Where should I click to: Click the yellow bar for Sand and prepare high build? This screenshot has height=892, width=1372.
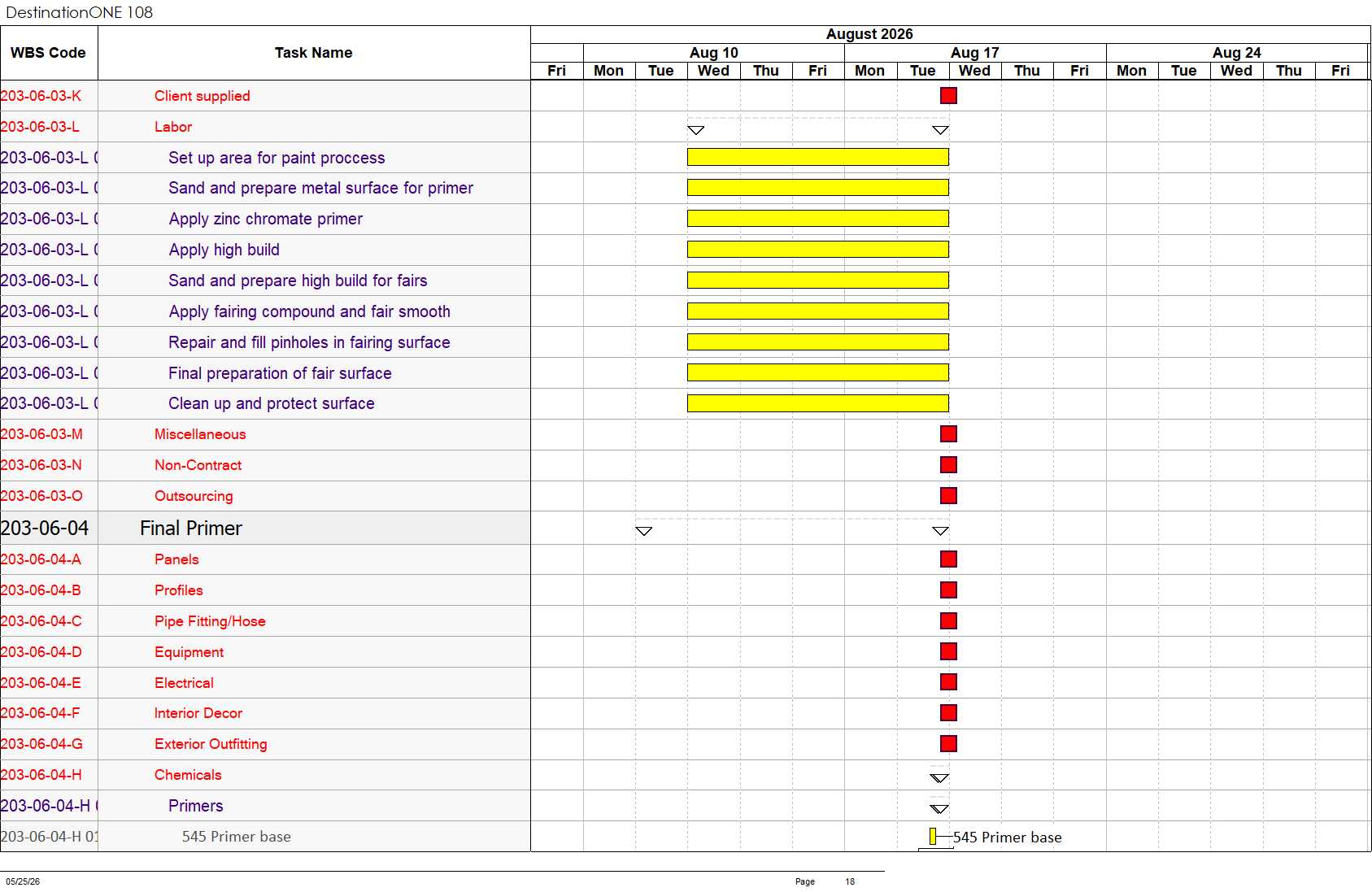click(x=818, y=281)
